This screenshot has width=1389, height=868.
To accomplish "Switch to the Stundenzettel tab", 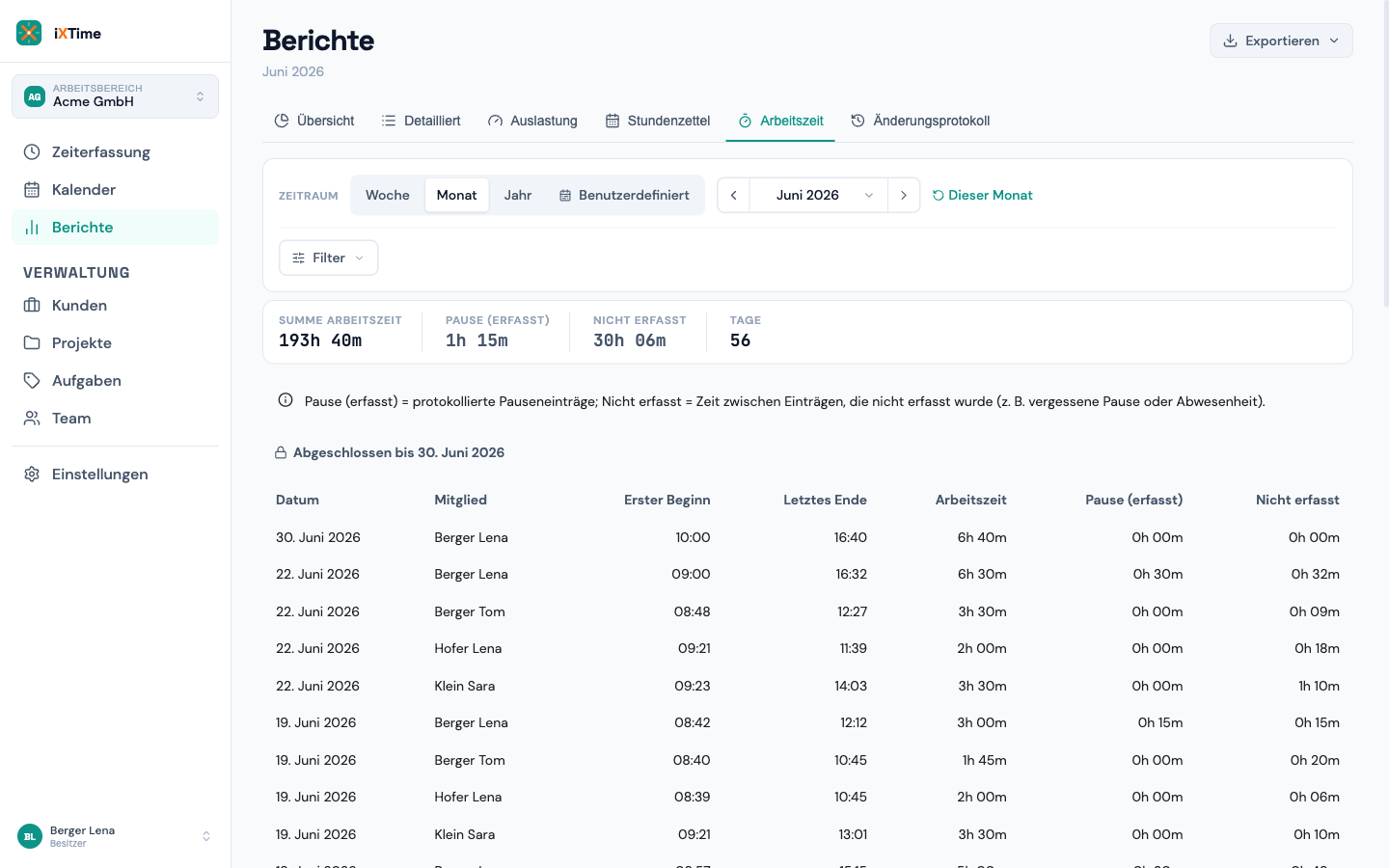I will tap(658, 121).
